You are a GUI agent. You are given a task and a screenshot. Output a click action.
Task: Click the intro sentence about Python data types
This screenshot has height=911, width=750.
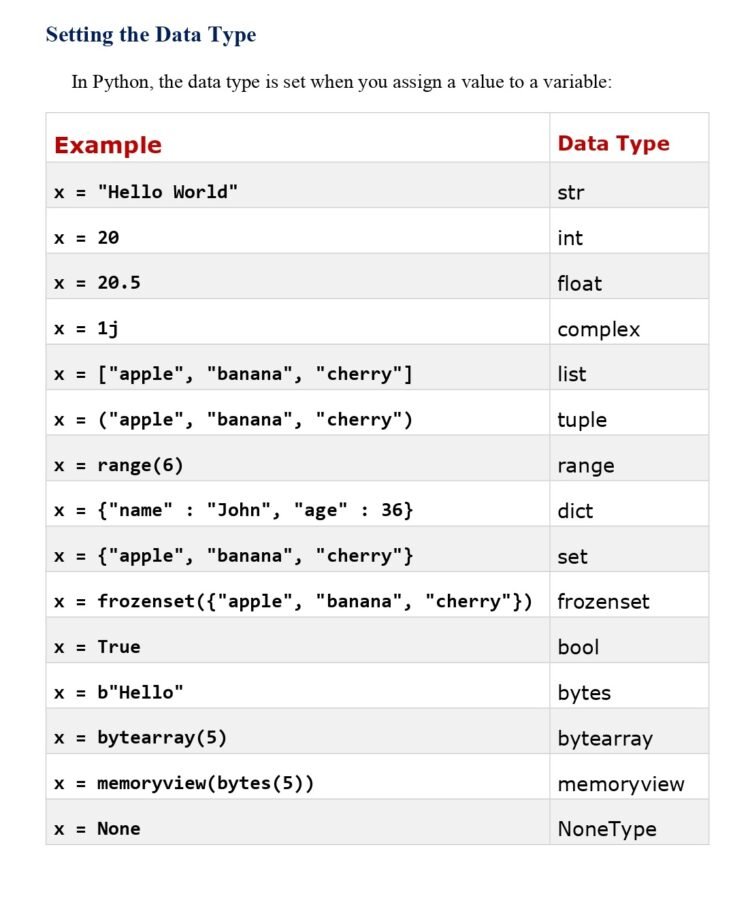(342, 82)
